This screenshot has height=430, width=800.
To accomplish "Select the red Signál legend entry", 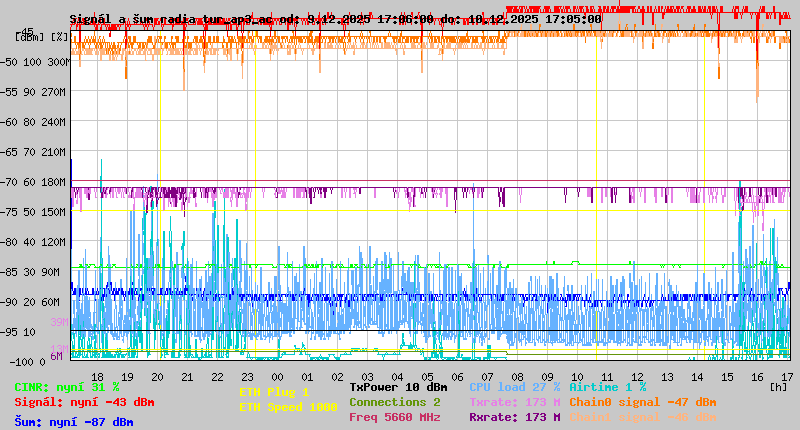I will point(84,402).
